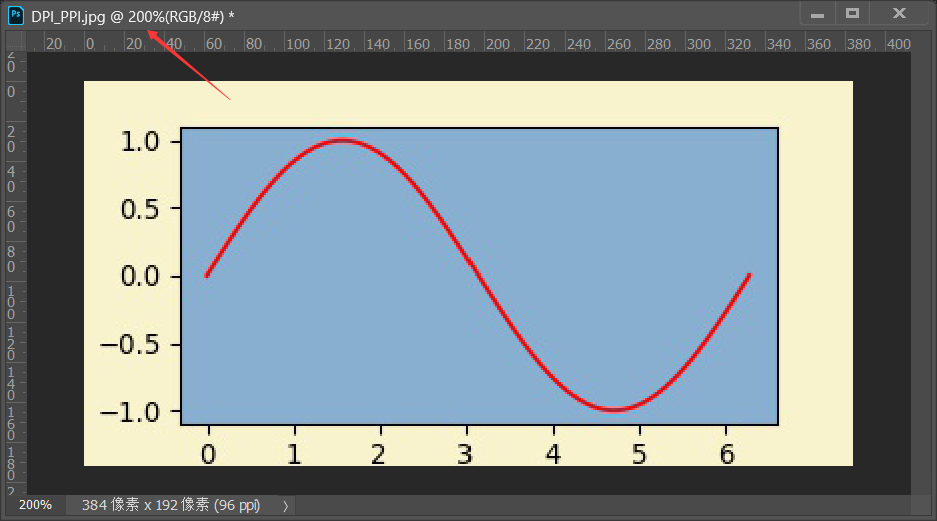Click the '2' x-axis label on the plot
Viewport: 937px width, 521px height.
coord(378,455)
